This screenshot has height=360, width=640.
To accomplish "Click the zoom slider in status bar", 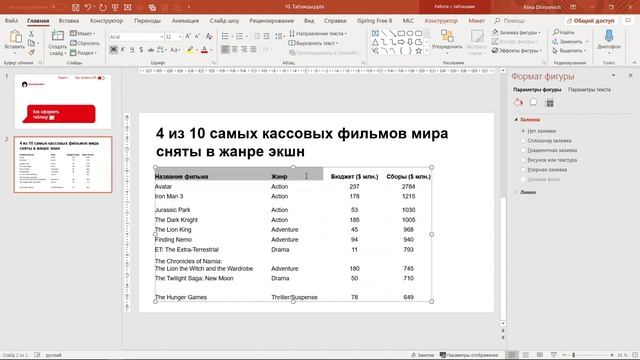I will point(588,355).
